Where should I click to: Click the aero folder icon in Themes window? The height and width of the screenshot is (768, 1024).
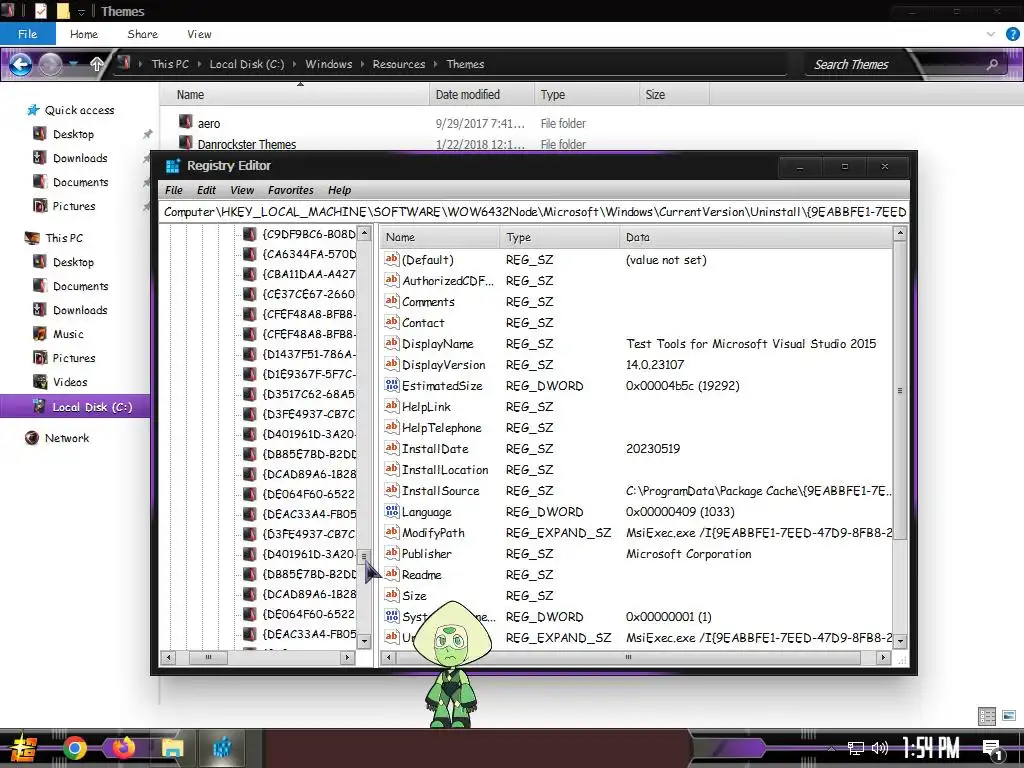coord(185,122)
